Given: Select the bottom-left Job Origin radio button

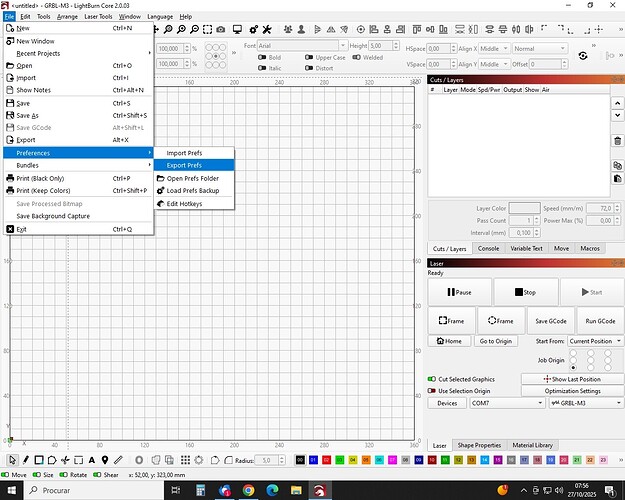Looking at the screenshot, I should coord(573,366).
